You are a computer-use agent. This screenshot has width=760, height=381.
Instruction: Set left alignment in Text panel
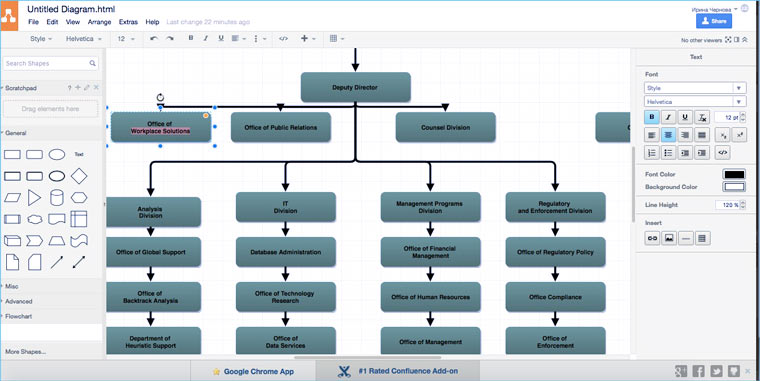(x=652, y=135)
